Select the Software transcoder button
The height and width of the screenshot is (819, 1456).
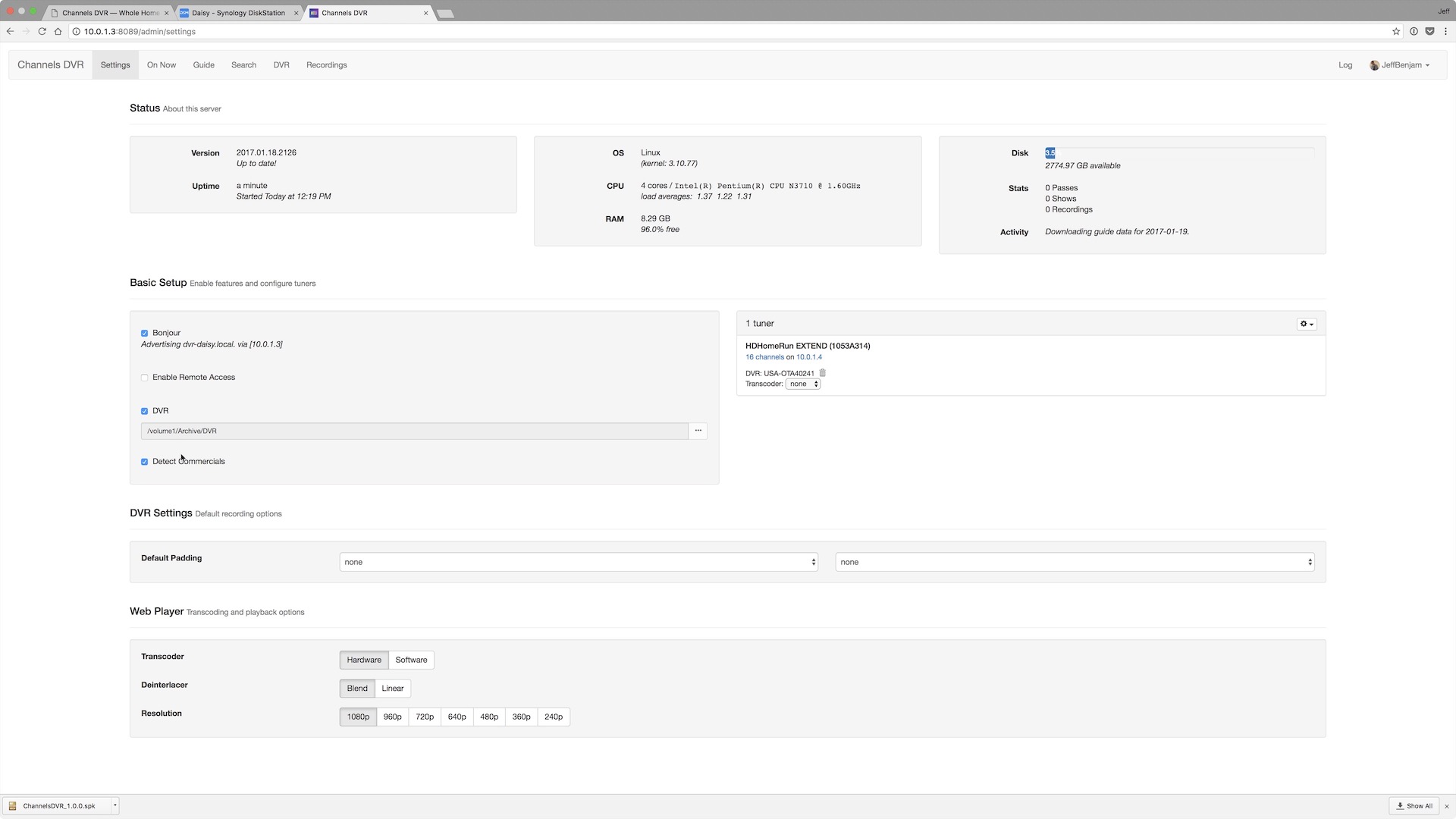(x=411, y=660)
